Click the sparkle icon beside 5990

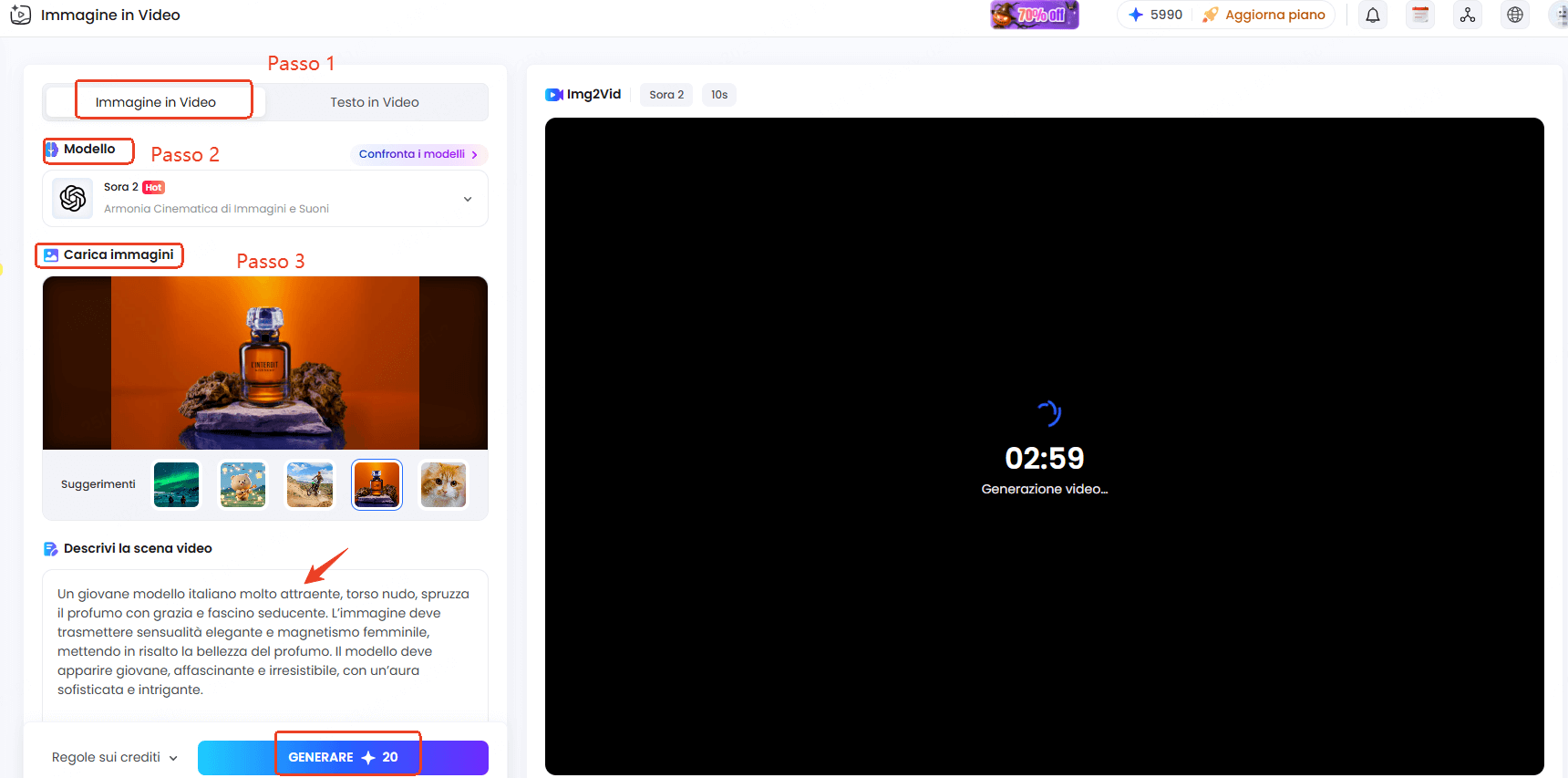(x=1136, y=15)
